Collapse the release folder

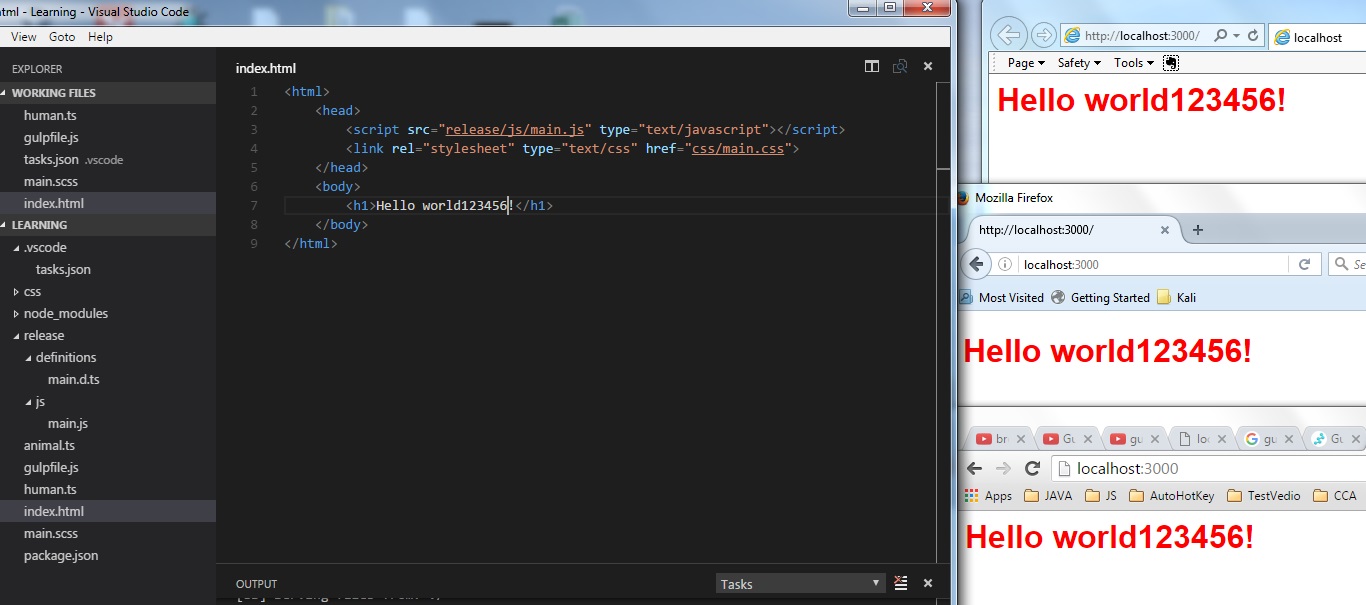click(108, 335)
